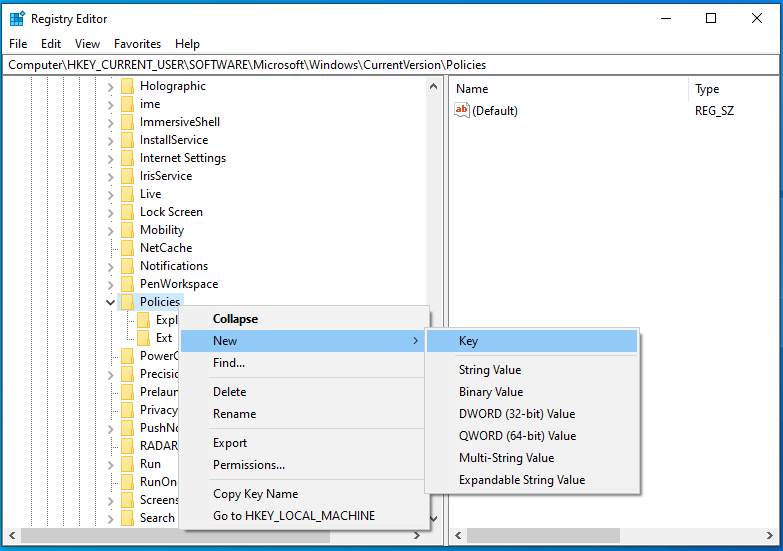Viewport: 783px width, 551px height.
Task: Select the (Default) value name
Action: [495, 110]
